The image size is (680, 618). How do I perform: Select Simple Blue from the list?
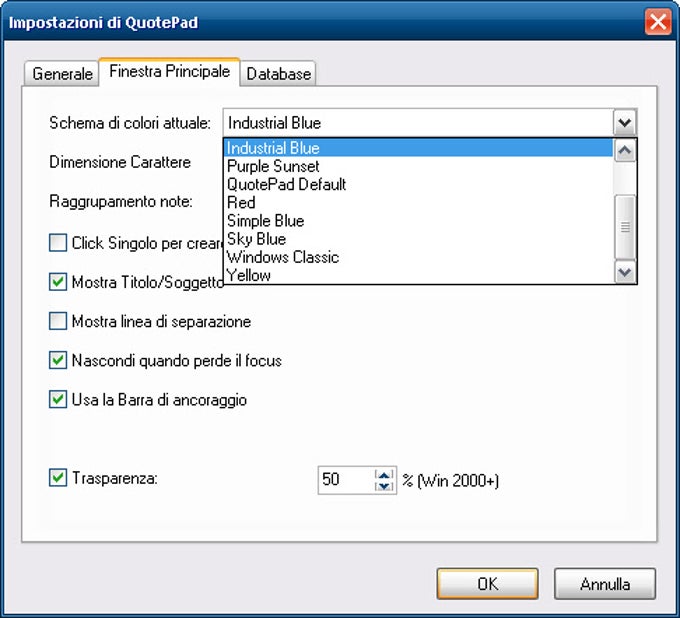418,221
